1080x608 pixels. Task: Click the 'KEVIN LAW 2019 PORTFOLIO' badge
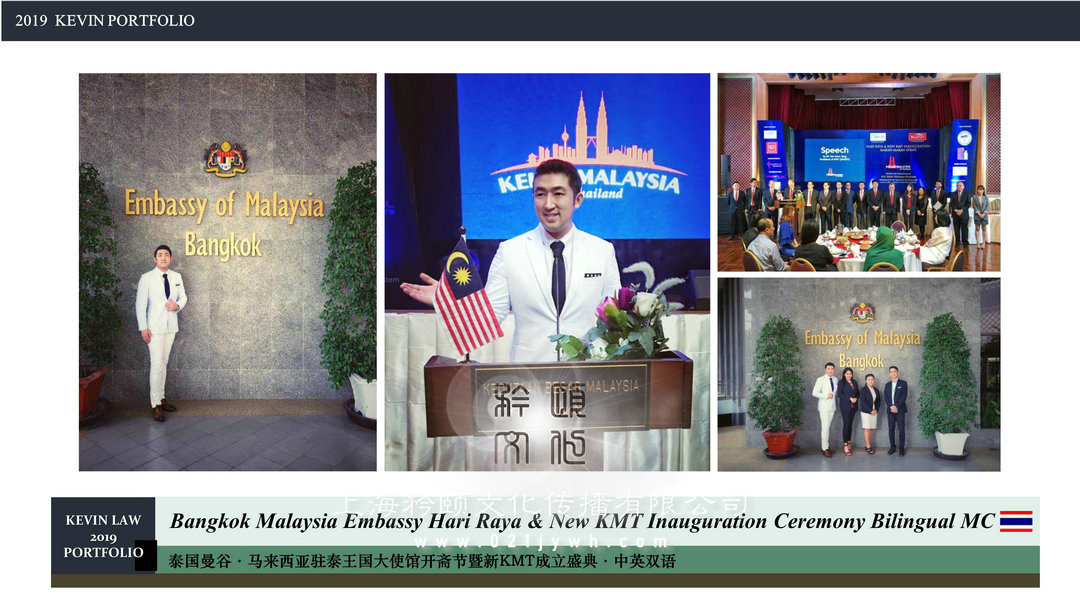[x=103, y=536]
